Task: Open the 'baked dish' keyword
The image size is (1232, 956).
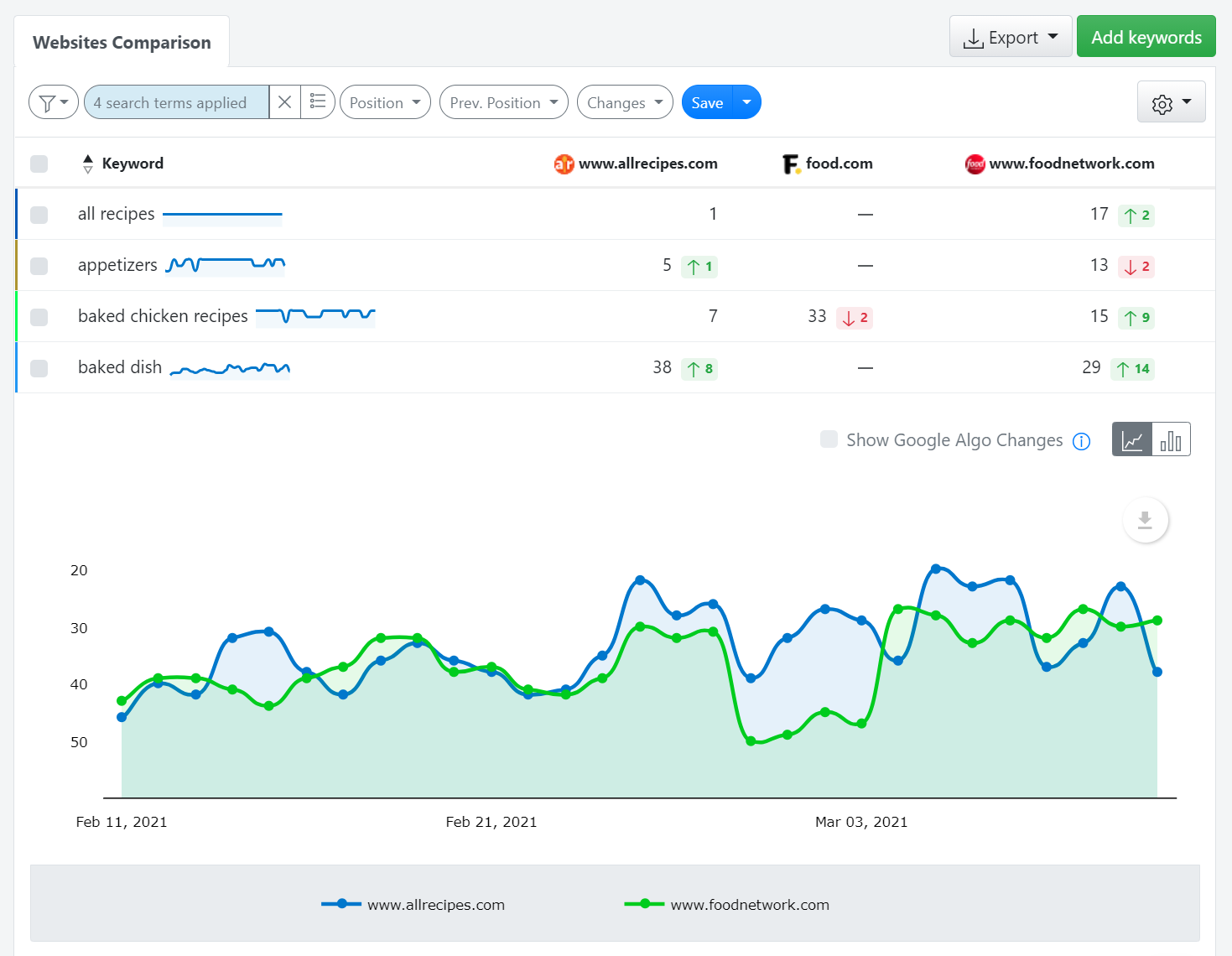Action: coord(120,367)
